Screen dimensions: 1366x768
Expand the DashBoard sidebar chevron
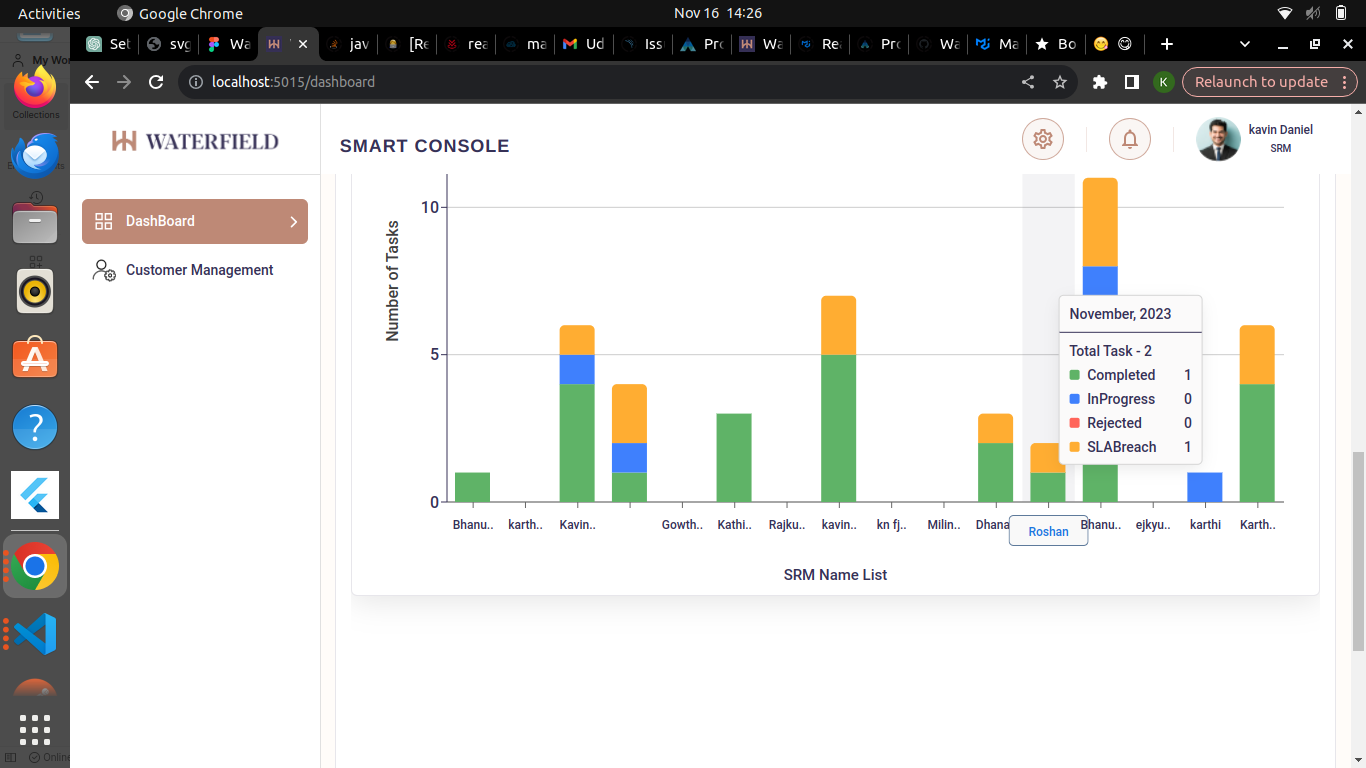(293, 221)
